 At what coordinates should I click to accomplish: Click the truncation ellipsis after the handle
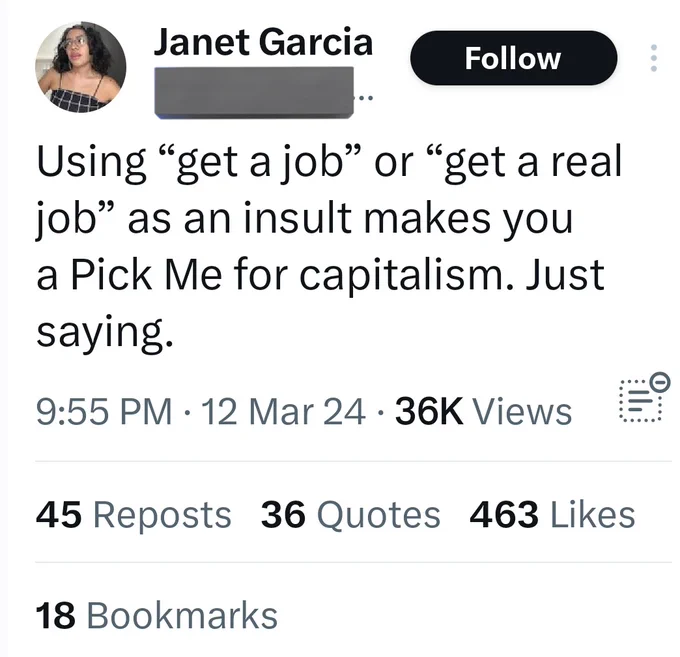(x=365, y=98)
